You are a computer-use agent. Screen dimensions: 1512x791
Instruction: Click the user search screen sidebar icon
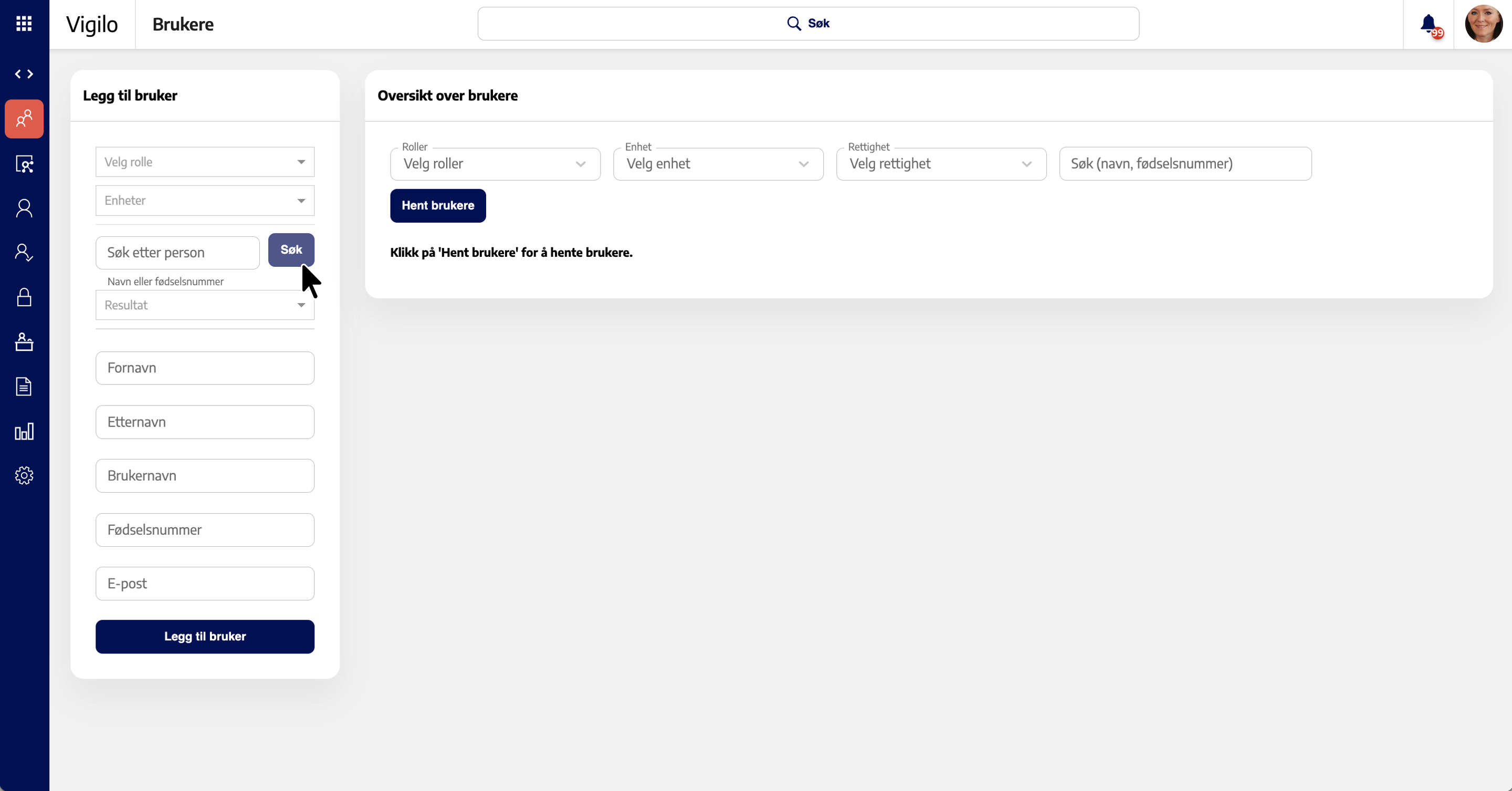point(24,164)
